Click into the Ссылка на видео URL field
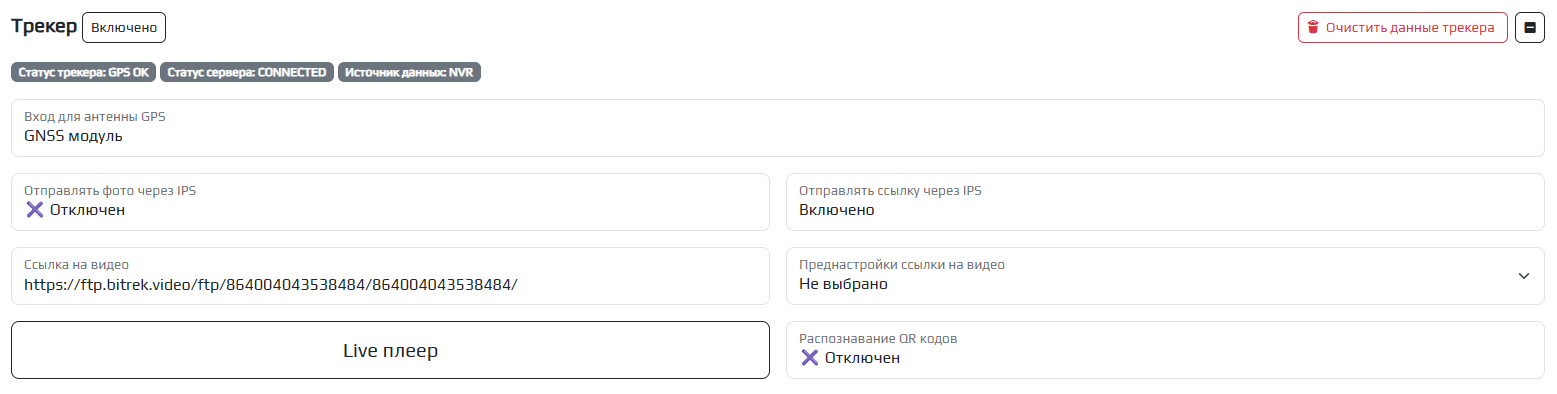 (x=390, y=276)
